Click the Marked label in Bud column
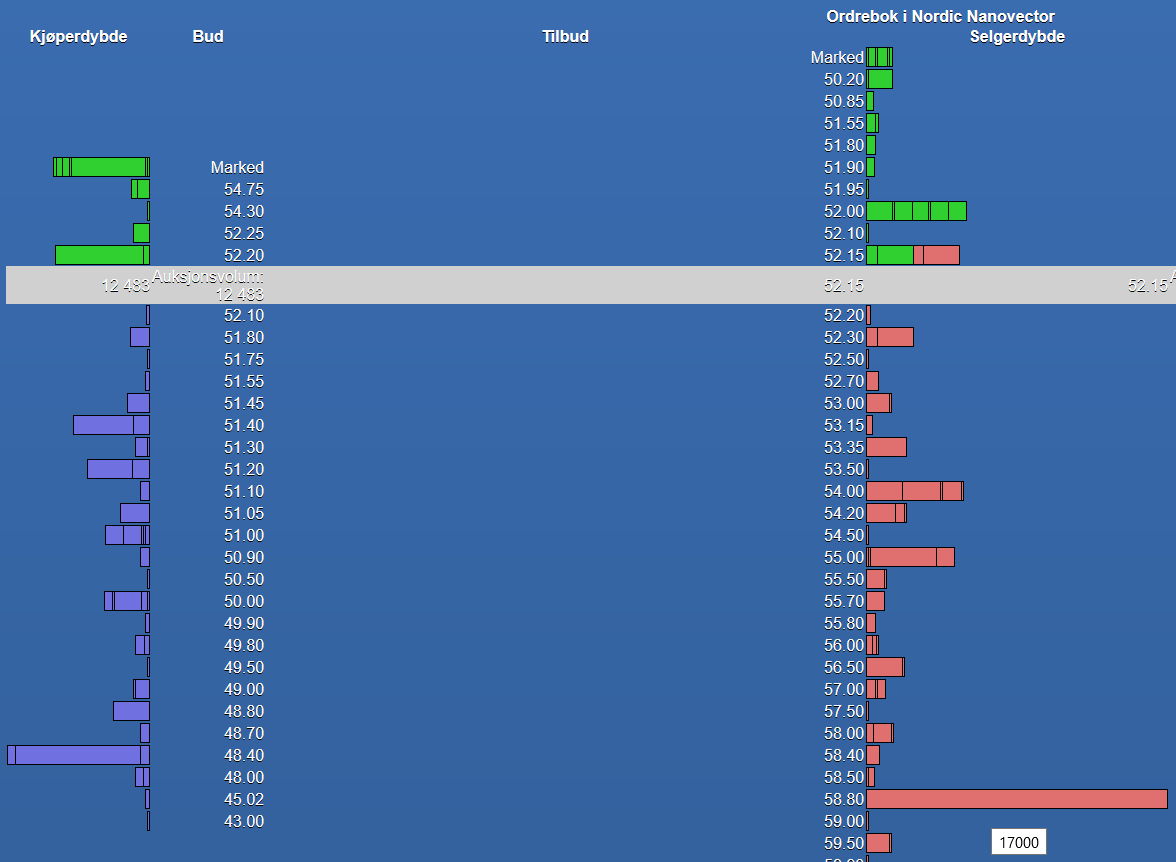 pos(237,167)
